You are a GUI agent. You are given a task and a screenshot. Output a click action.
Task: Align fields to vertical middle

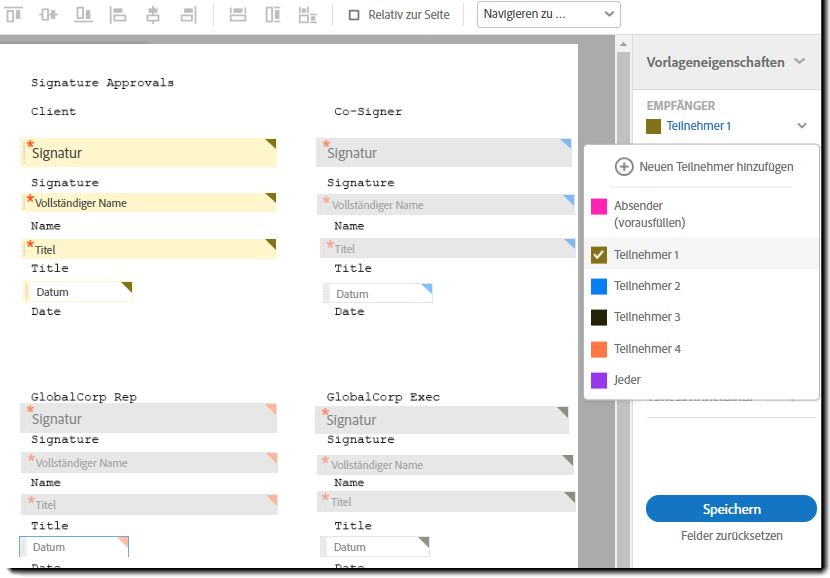tap(48, 14)
